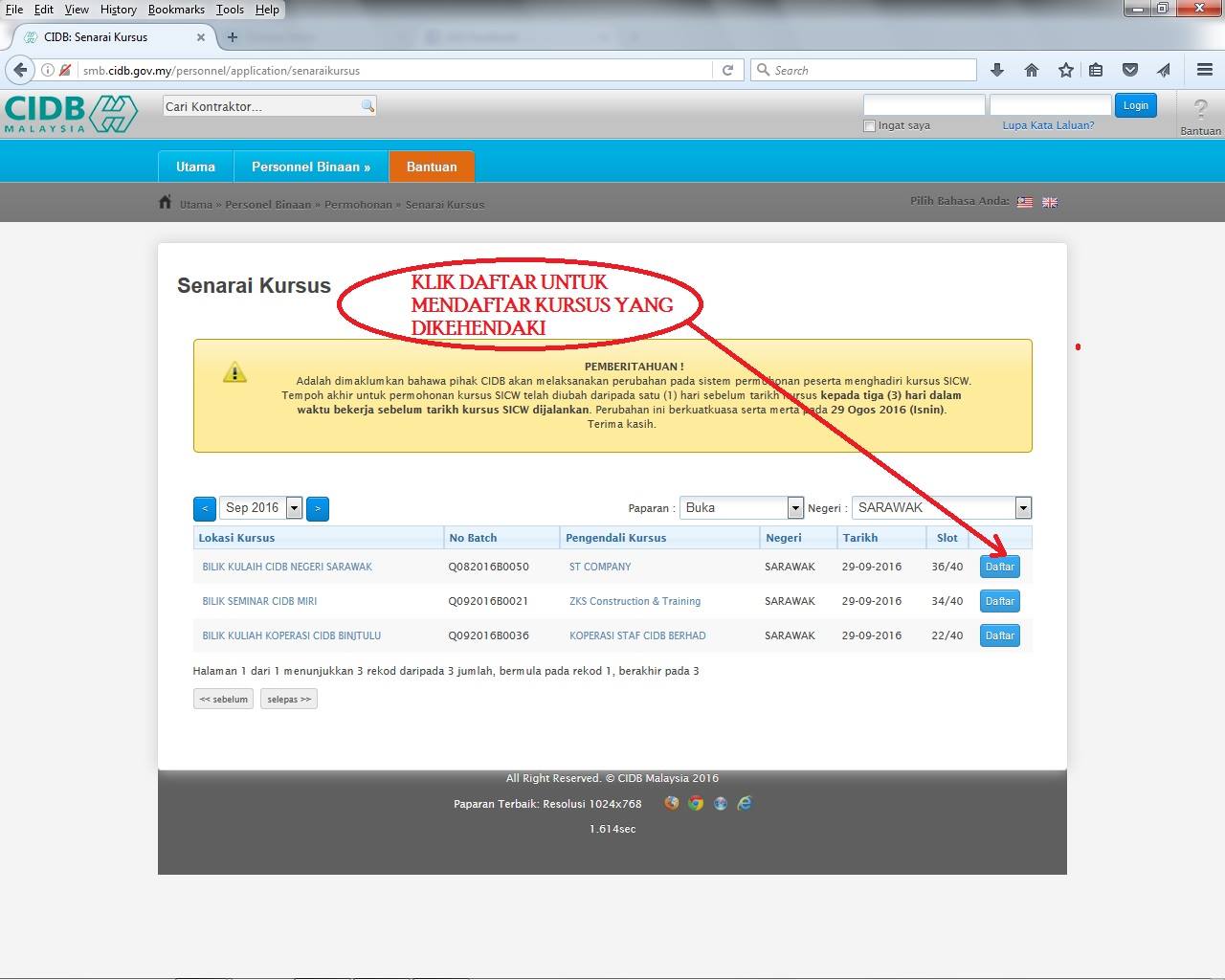Click the CIDB Malaysia logo
This screenshot has height=980, width=1225.
[x=71, y=114]
